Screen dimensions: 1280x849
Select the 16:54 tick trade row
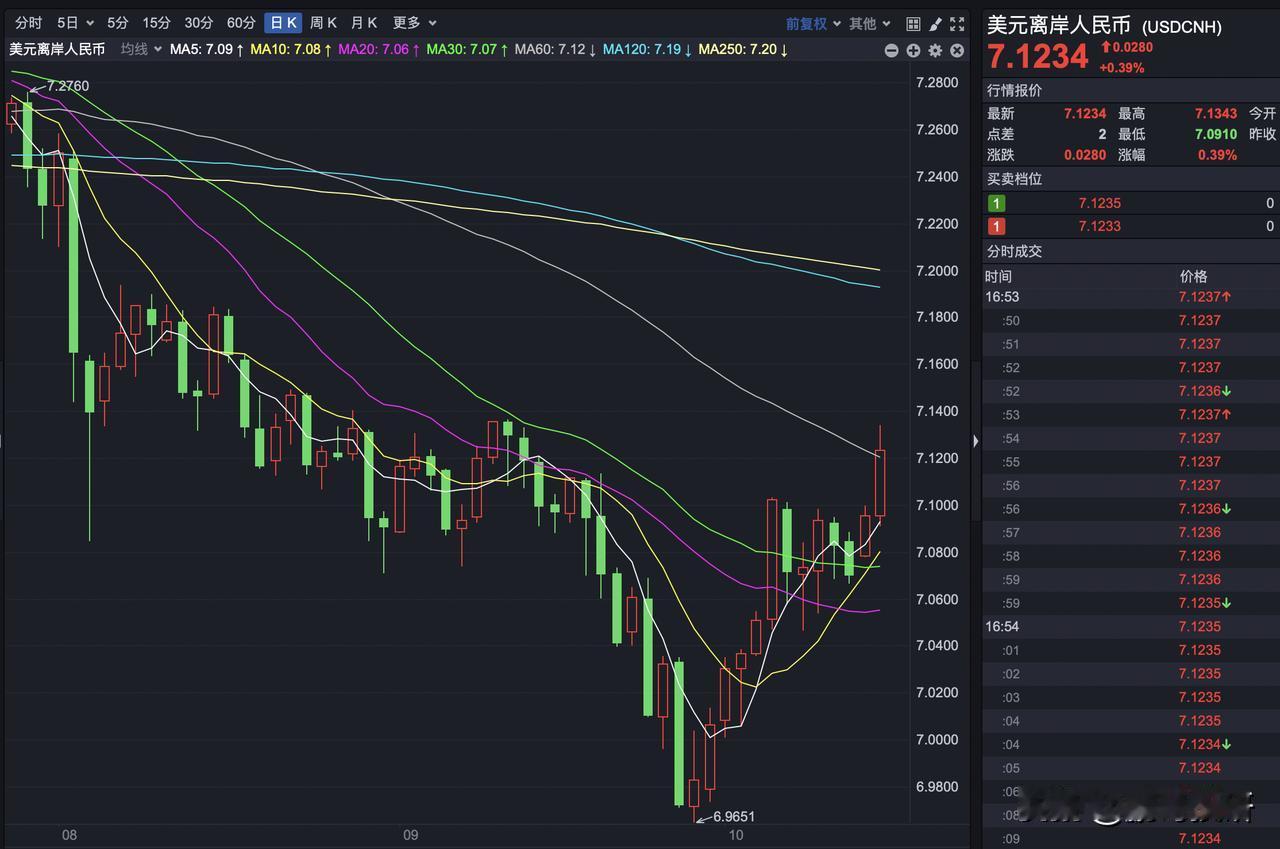(x=1131, y=627)
